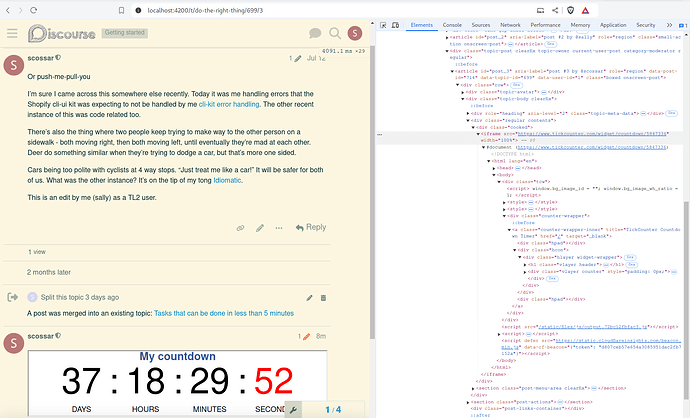This screenshot has height=418, width=690.
Task: Click the 8m post timestamp
Action: (321, 336)
